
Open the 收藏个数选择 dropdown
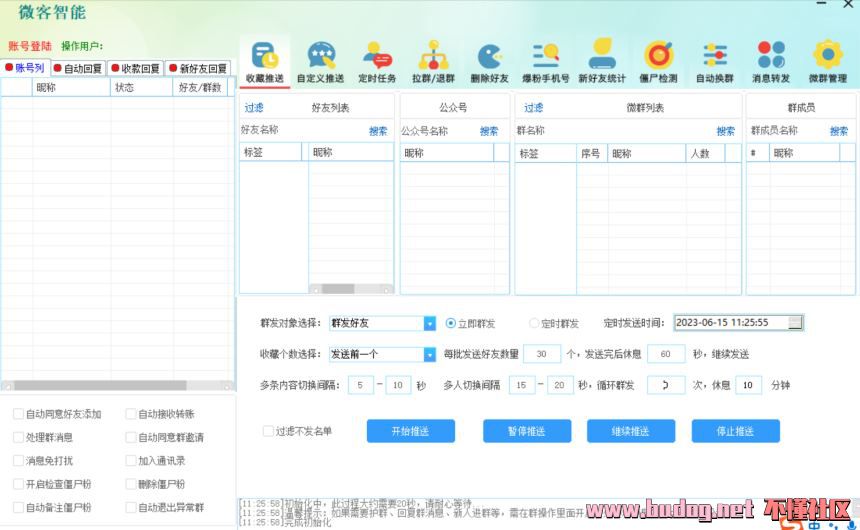[x=429, y=355]
